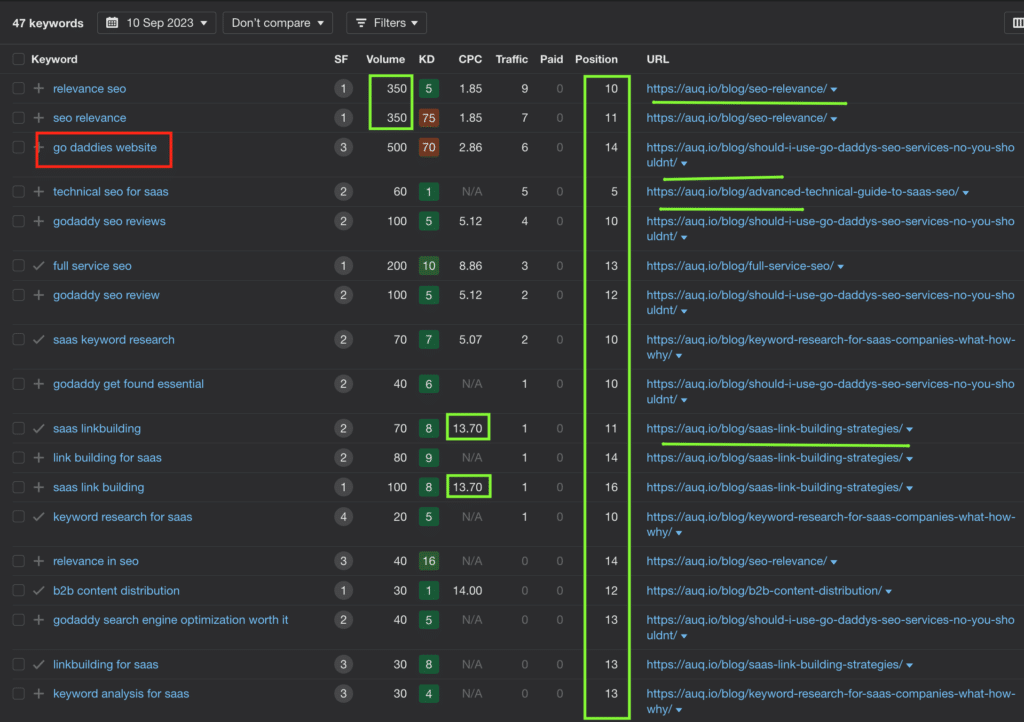Click KD '70' badge in 'go daddies website' row
1024x722 pixels.
pyautogui.click(x=428, y=147)
